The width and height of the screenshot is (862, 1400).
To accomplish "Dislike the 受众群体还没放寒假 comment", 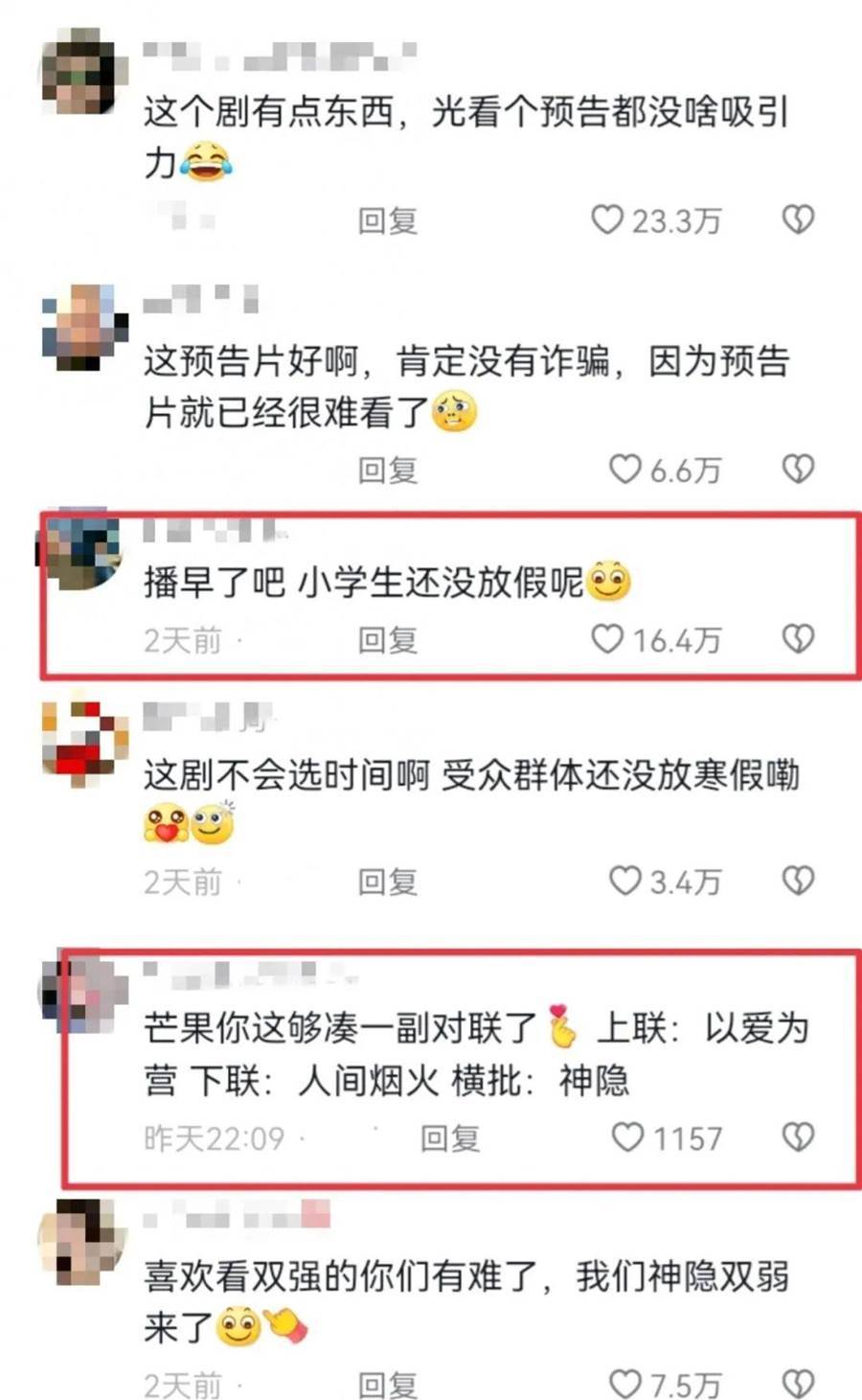I will coord(798,881).
